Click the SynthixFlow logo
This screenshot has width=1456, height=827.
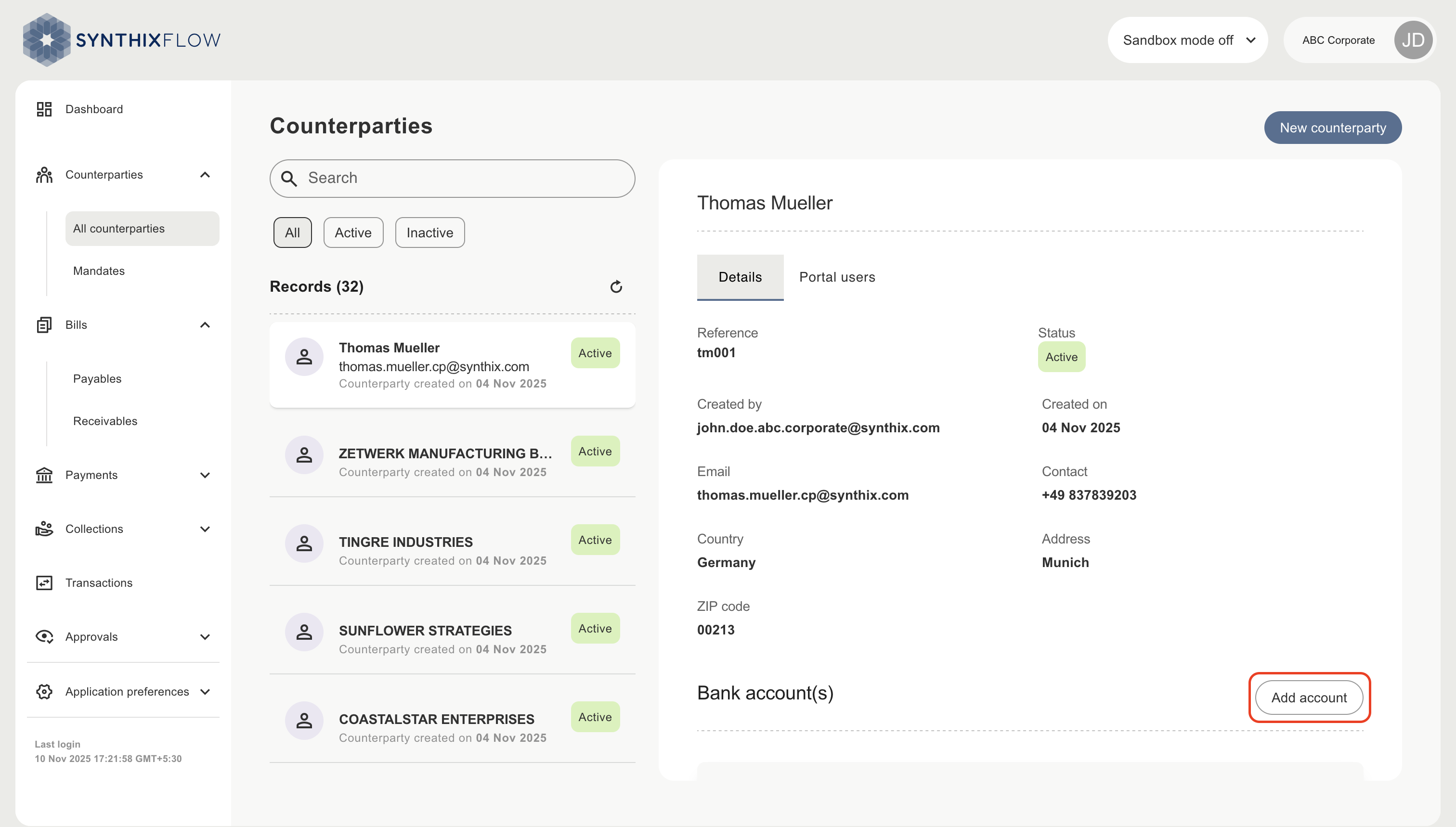[121, 40]
